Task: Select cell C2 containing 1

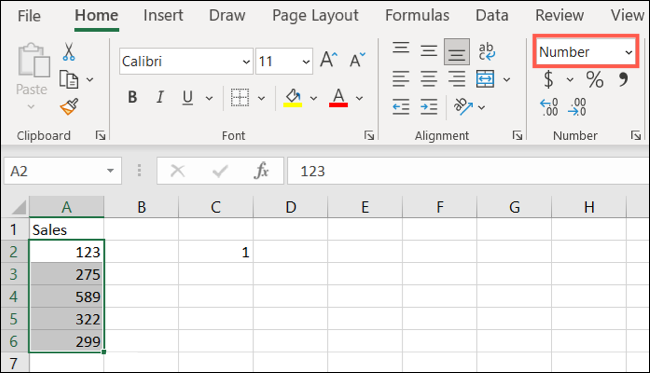Action: point(216,252)
